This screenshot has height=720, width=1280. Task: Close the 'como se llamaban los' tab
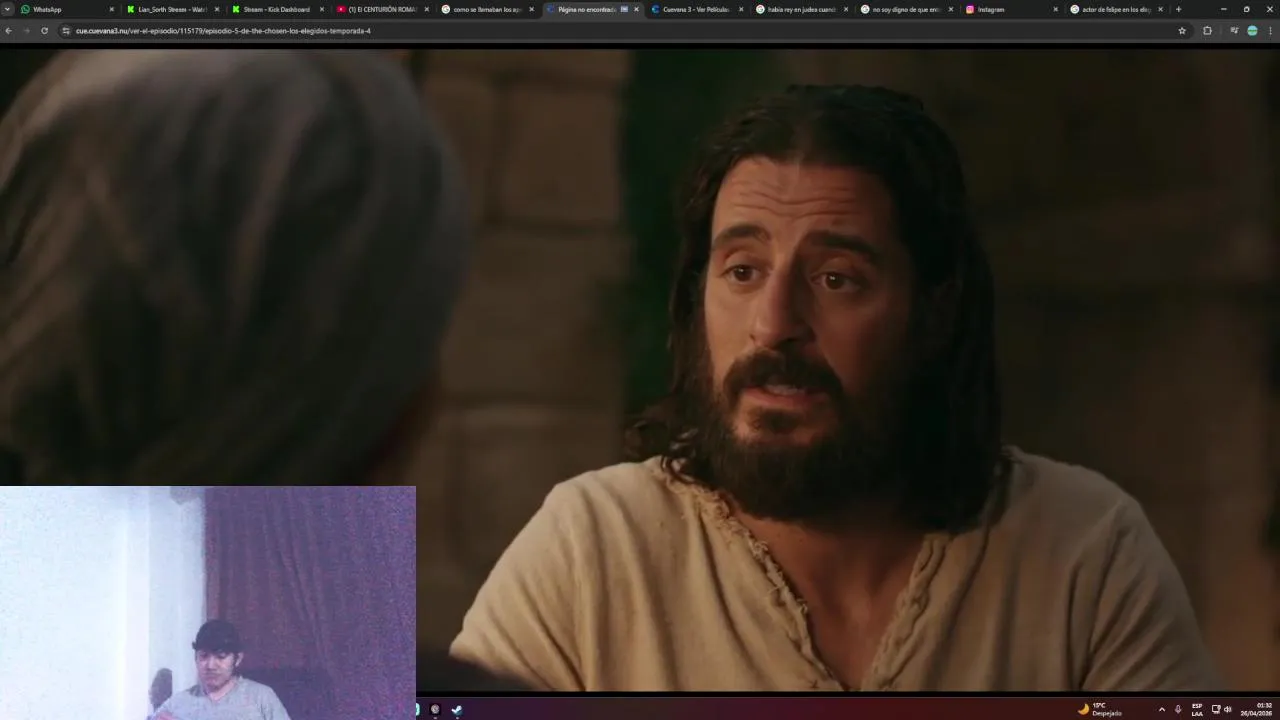click(x=532, y=9)
